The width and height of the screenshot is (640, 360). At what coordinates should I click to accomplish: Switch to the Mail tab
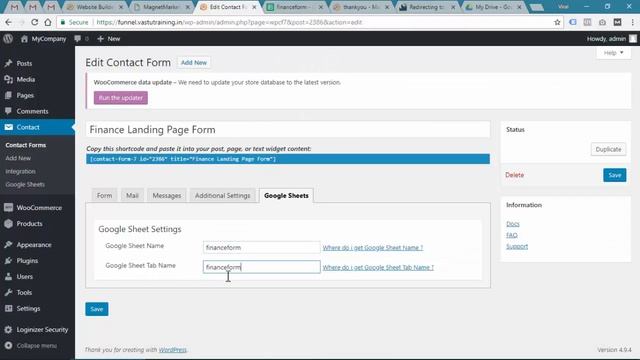coord(132,196)
